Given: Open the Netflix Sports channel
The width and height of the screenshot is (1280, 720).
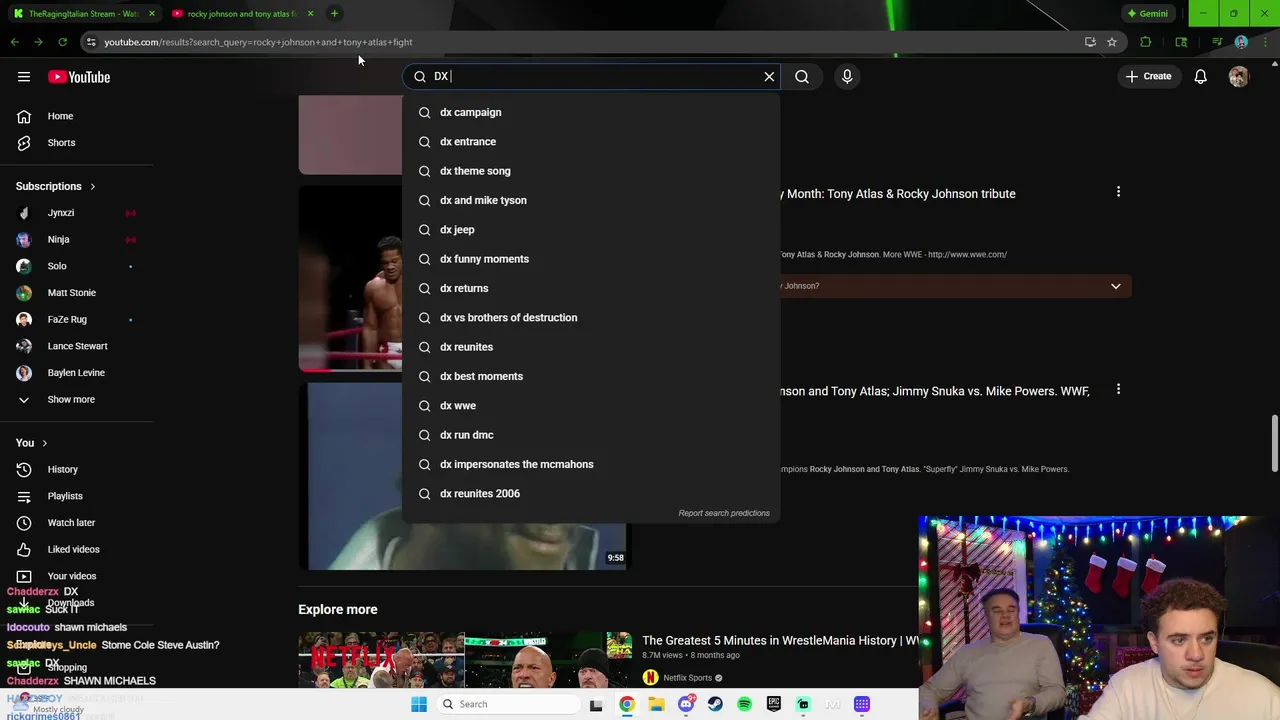Looking at the screenshot, I should (687, 678).
